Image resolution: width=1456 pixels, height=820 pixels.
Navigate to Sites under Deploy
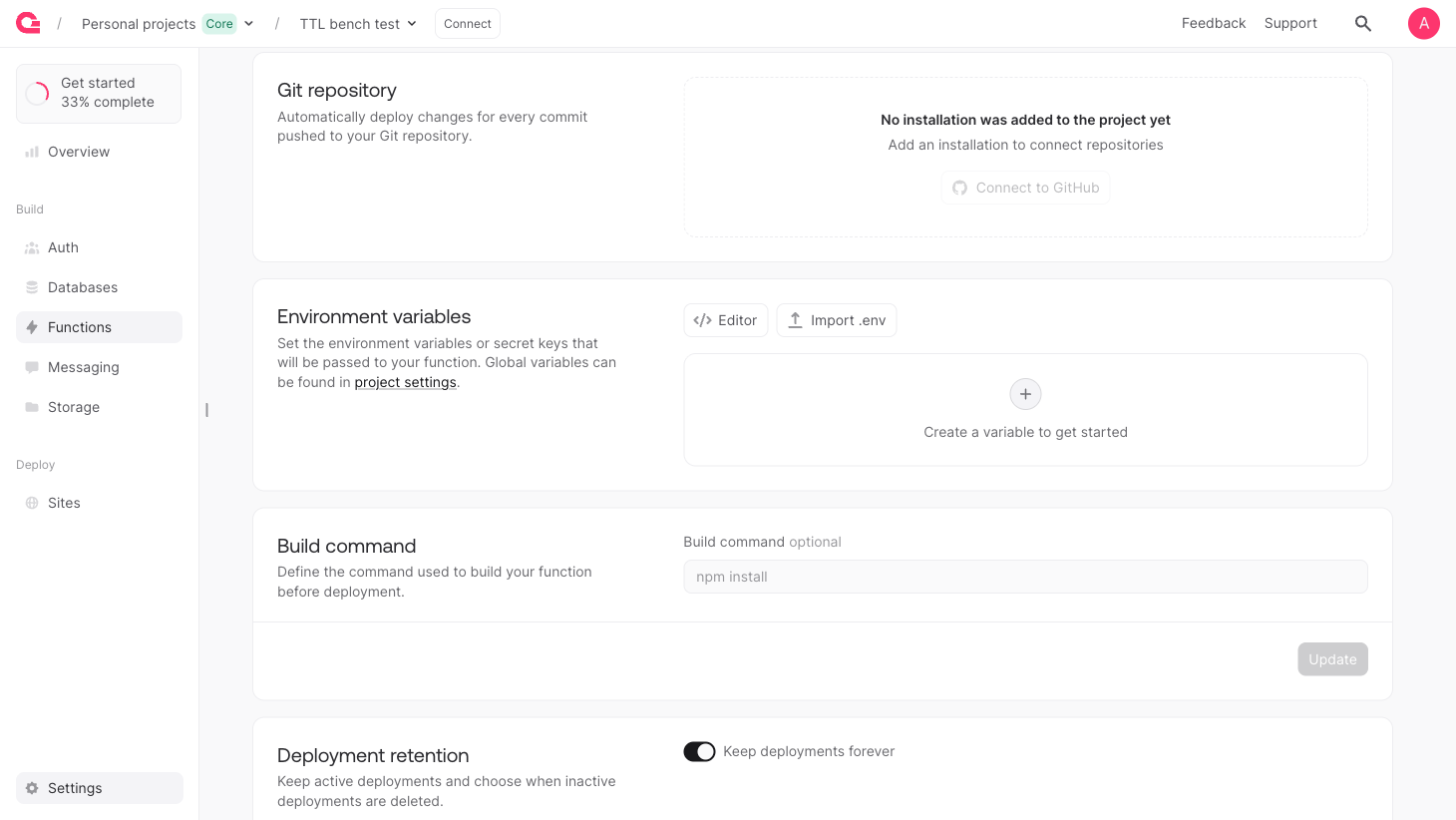[x=63, y=503]
